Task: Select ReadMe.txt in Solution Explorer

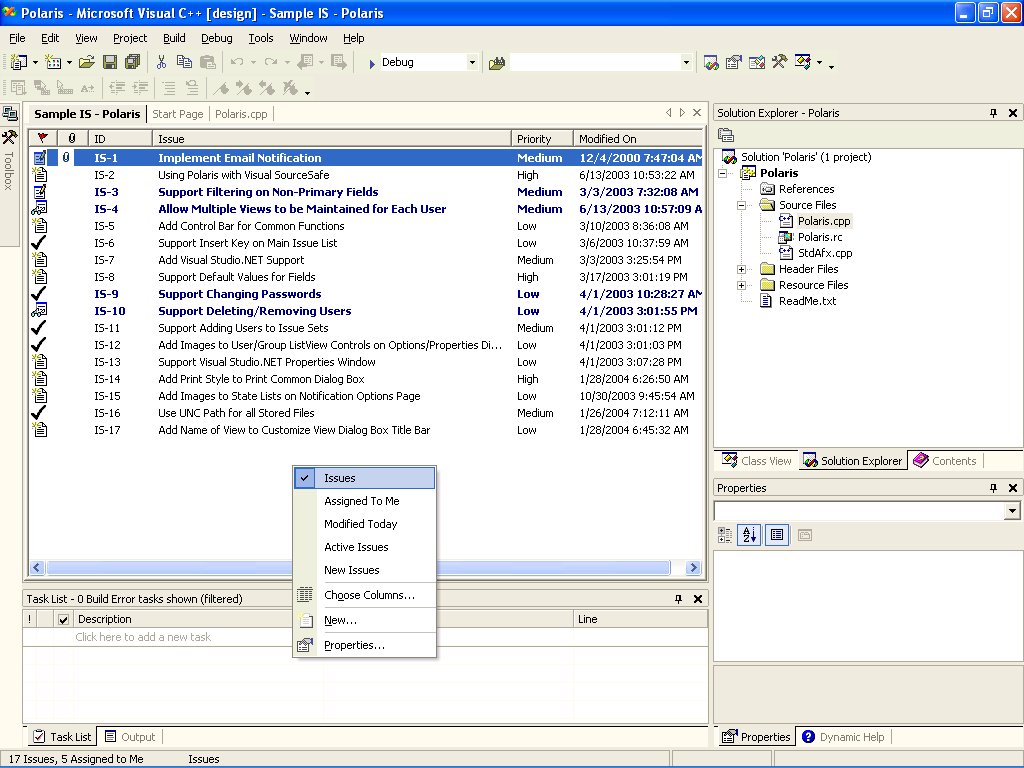Action: tap(807, 301)
